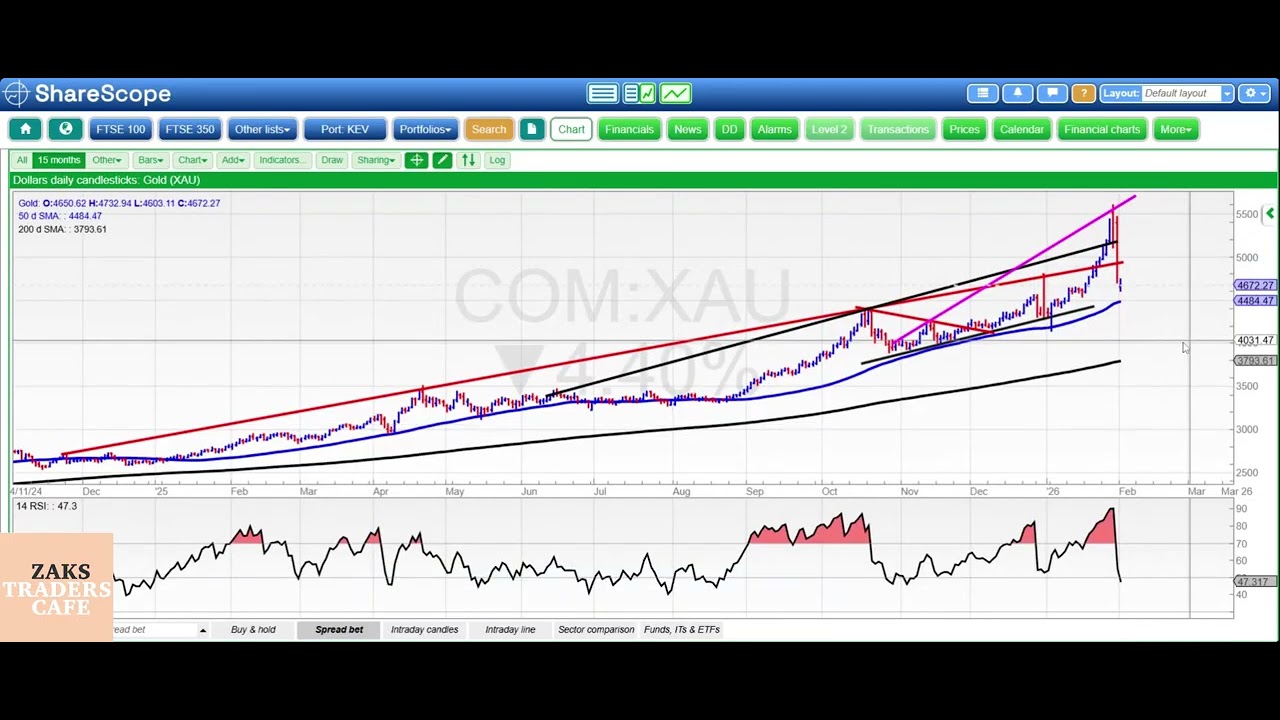Switch to the chart-only view icon
The height and width of the screenshot is (720, 1280).
click(675, 94)
